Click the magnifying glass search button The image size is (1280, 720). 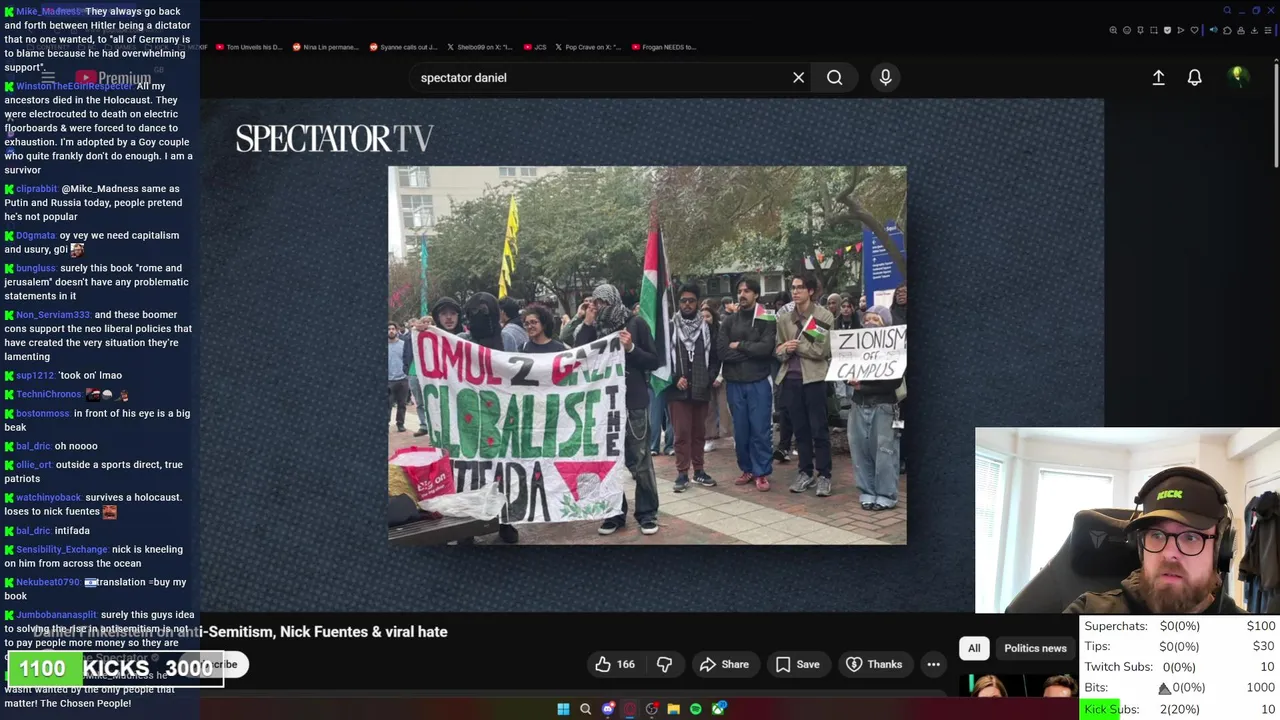point(834,77)
